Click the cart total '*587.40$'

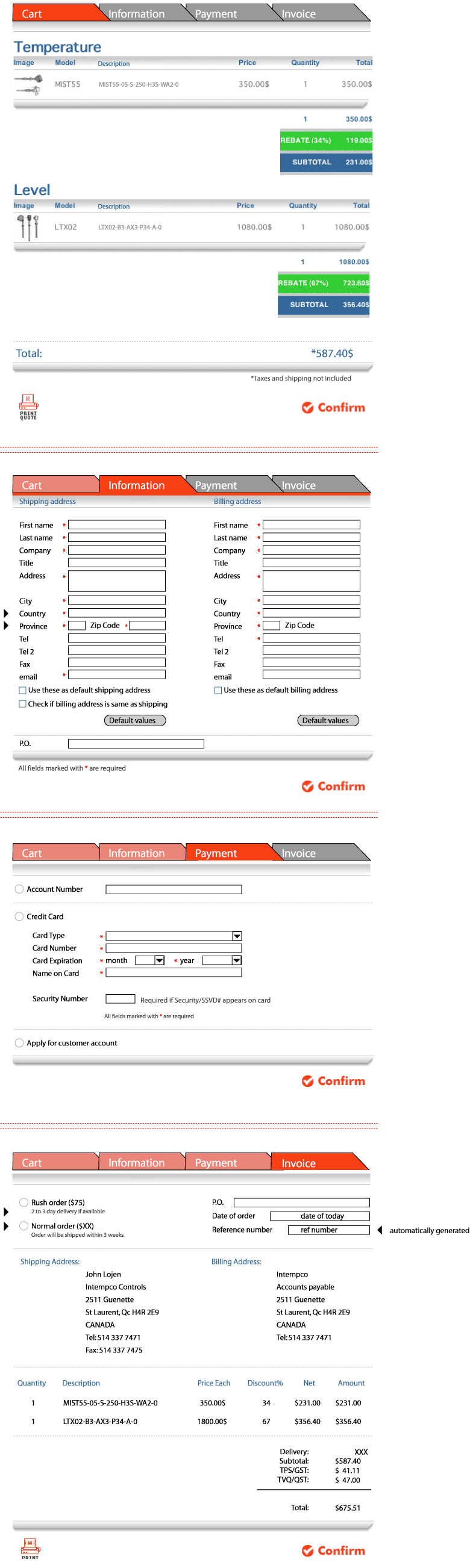click(332, 353)
